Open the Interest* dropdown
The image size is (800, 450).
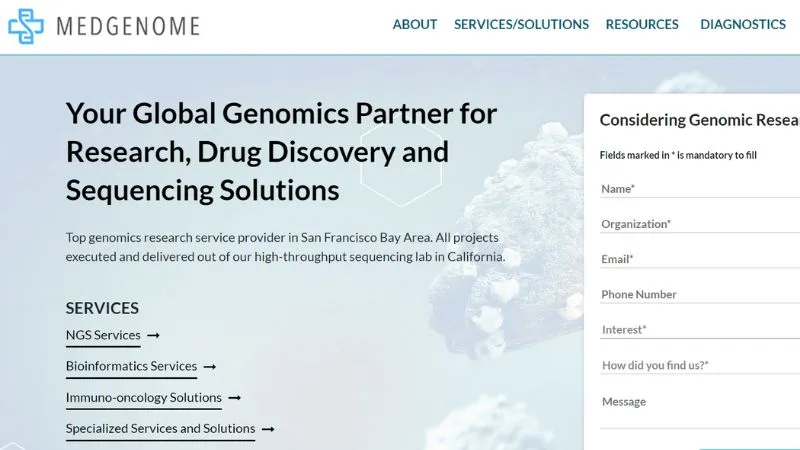[700, 330]
